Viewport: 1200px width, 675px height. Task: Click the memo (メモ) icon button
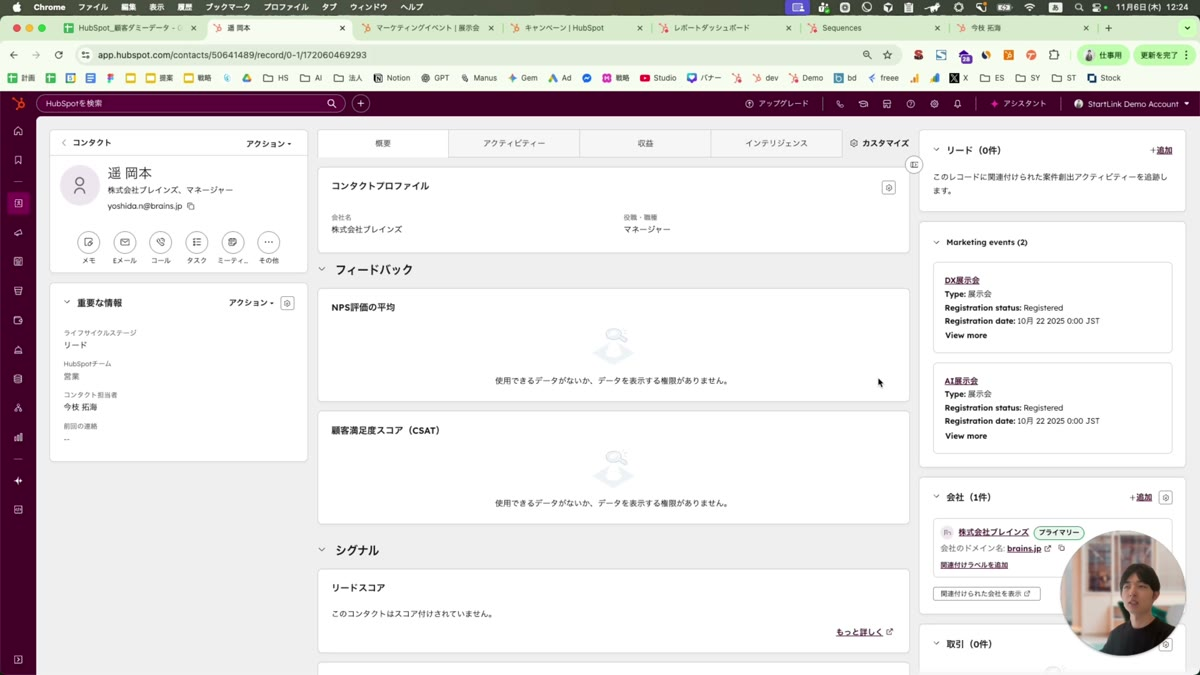click(89, 242)
